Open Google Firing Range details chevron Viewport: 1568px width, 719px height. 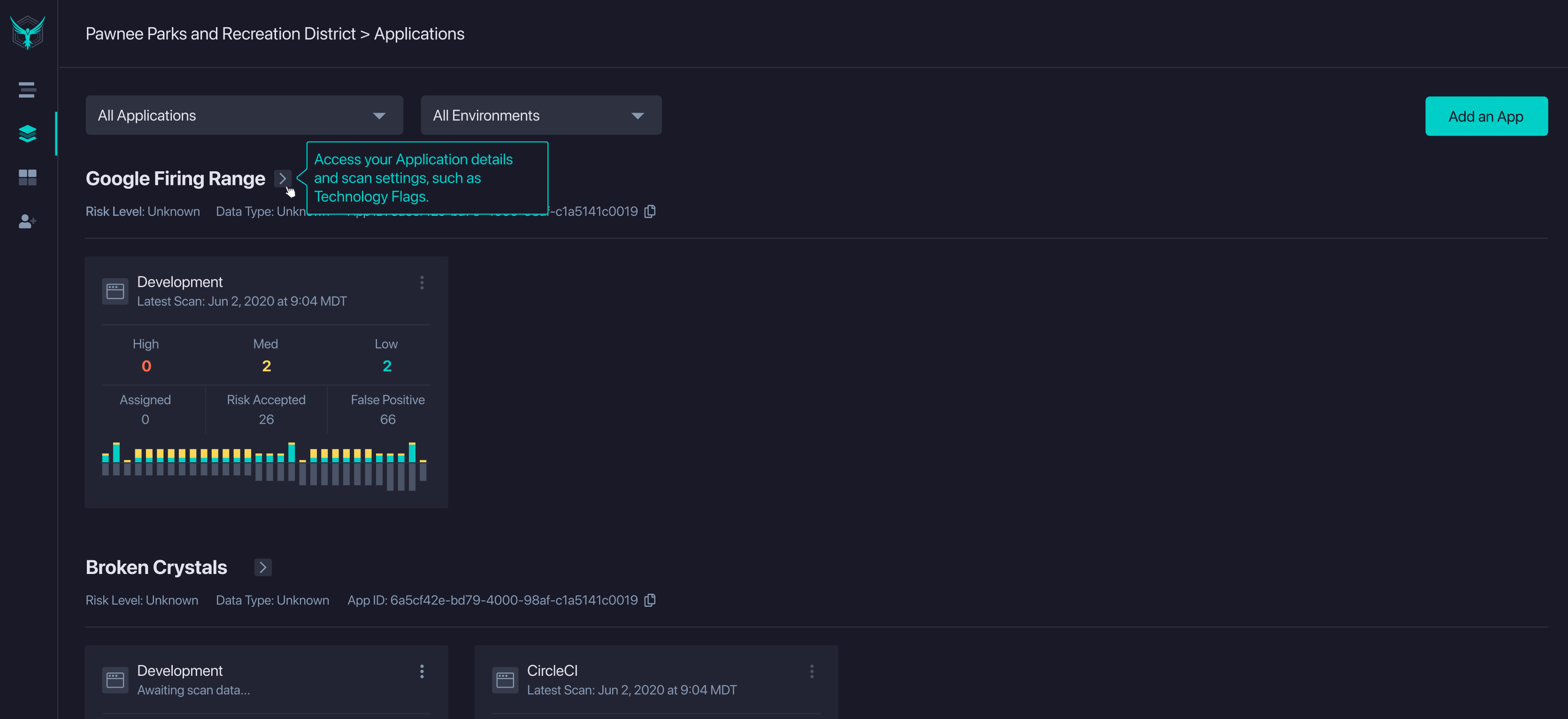[x=283, y=178]
